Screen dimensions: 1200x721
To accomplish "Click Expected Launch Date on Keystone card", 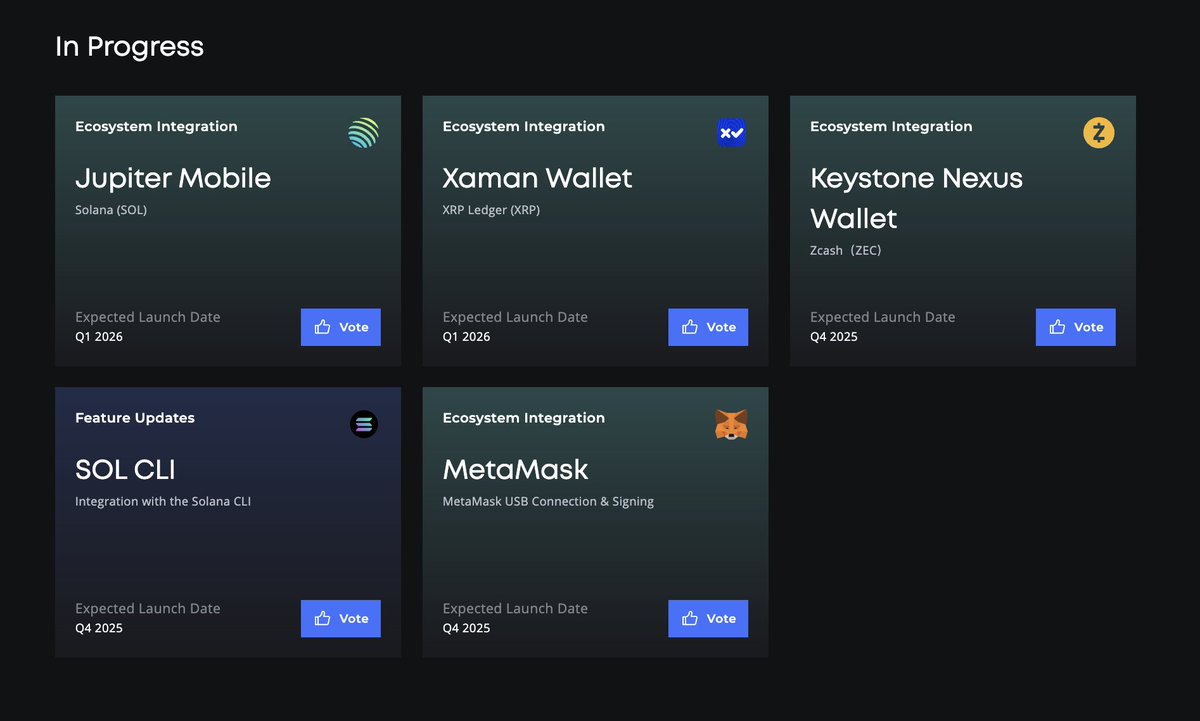I will 883,317.
